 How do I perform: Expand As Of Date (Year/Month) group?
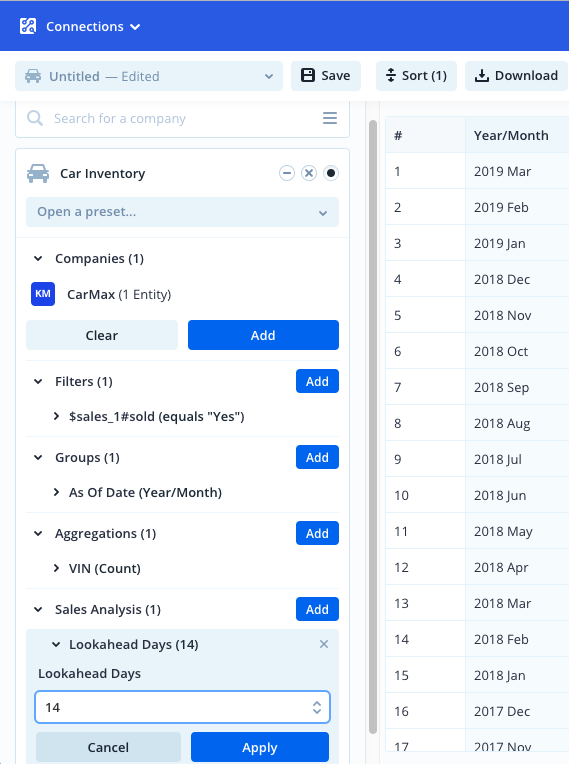tap(57, 492)
